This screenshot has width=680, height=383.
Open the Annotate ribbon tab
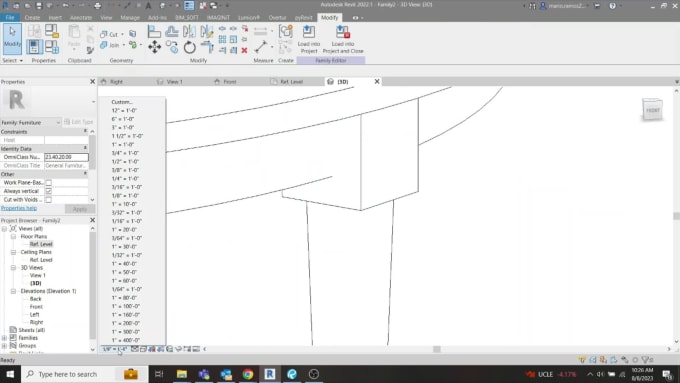coord(81,18)
